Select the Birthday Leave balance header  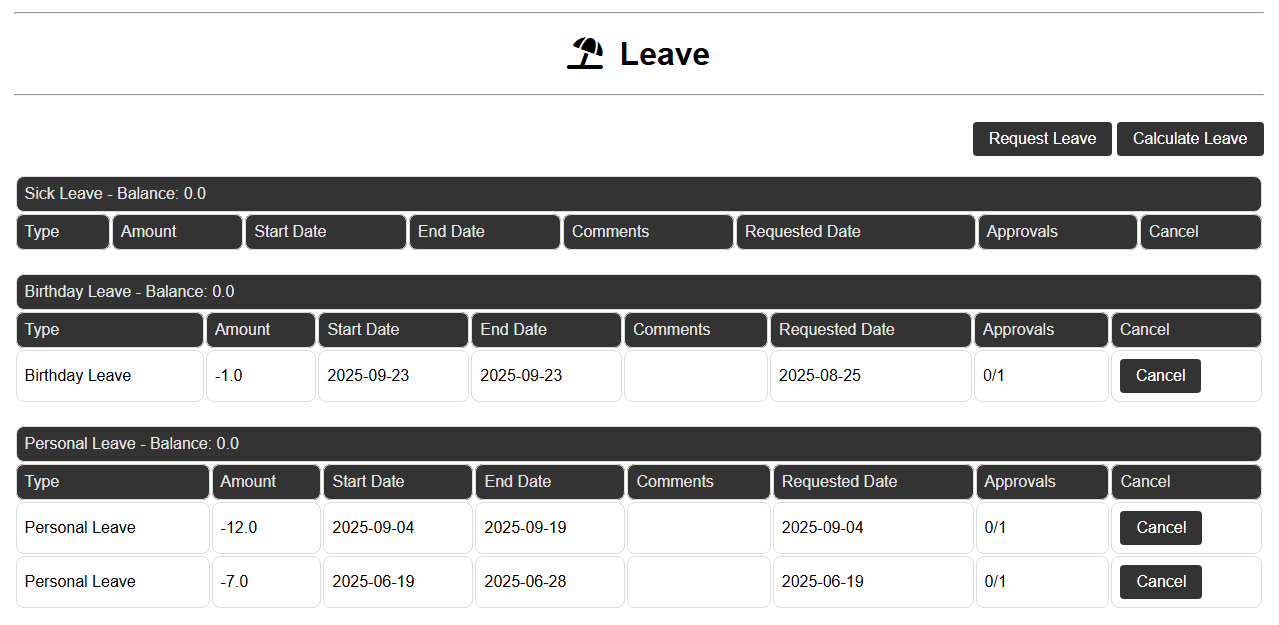(637, 291)
